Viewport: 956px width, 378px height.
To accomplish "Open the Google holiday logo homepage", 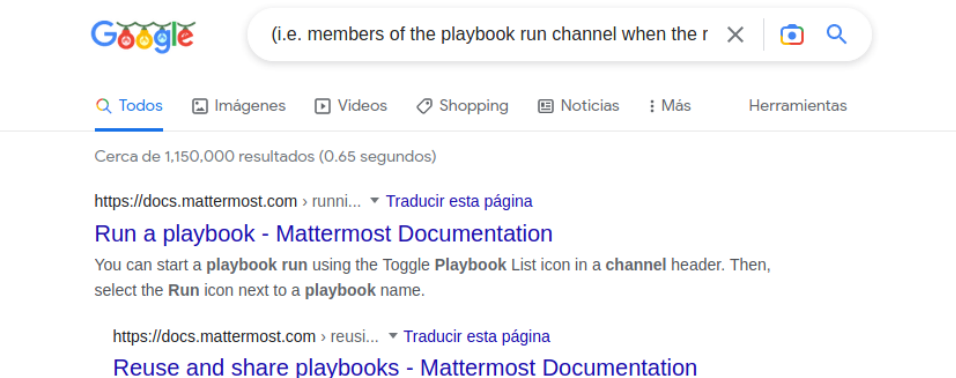I will 143,36.
